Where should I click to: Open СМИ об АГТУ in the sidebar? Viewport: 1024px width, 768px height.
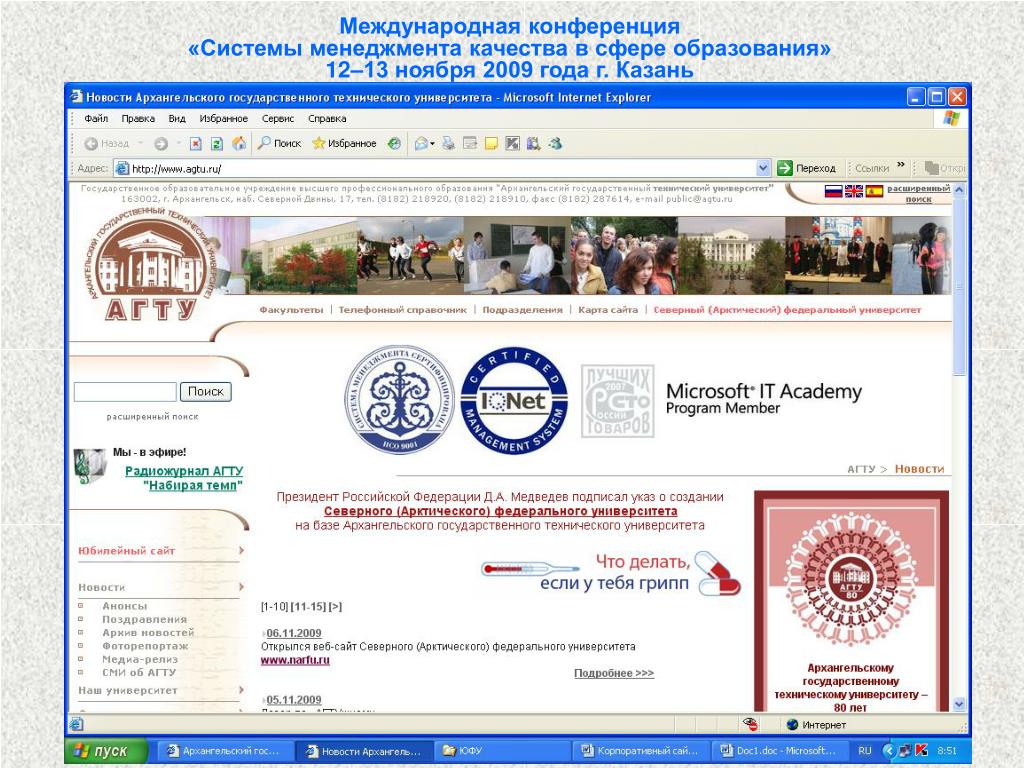139,672
